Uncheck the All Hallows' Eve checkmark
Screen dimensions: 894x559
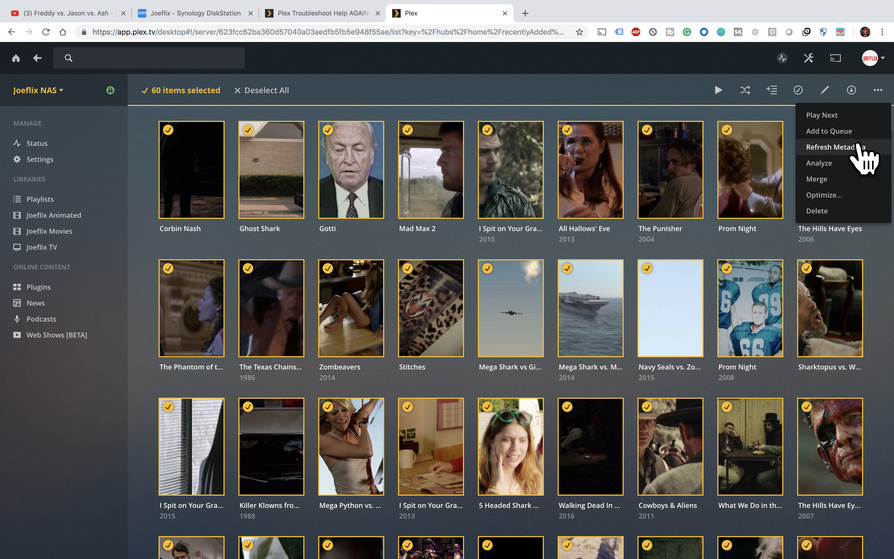(x=567, y=130)
